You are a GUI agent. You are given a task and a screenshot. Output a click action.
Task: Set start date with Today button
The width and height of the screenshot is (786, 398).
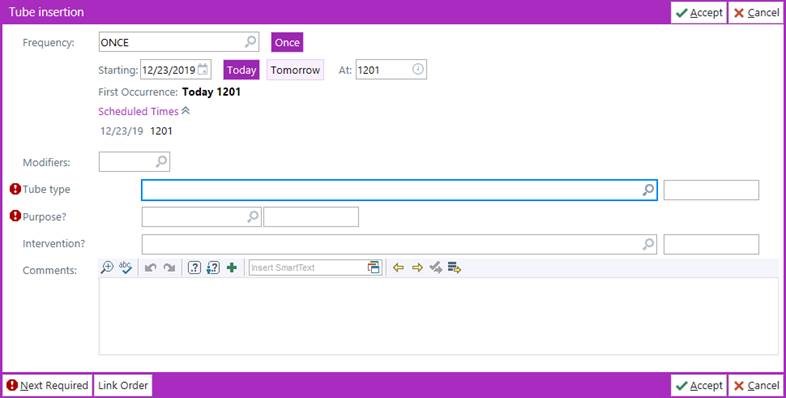[x=242, y=70]
